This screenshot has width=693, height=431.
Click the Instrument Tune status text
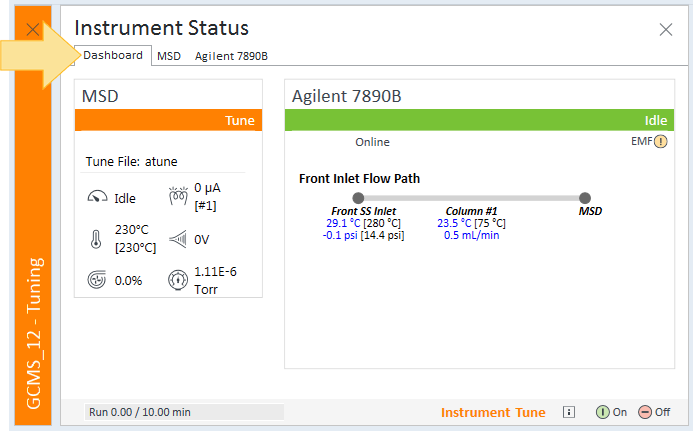[x=493, y=412]
